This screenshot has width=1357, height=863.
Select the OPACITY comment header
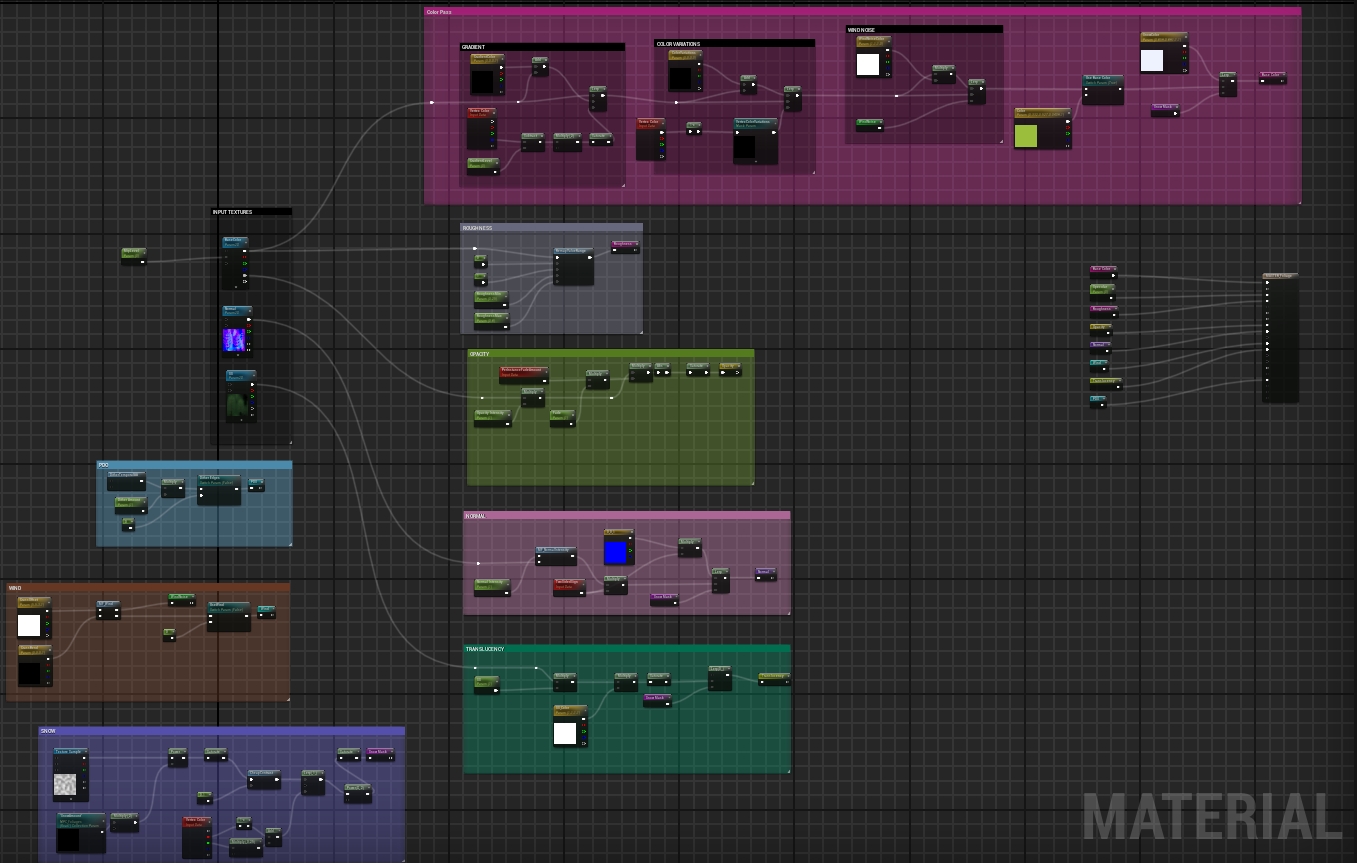click(x=610, y=354)
